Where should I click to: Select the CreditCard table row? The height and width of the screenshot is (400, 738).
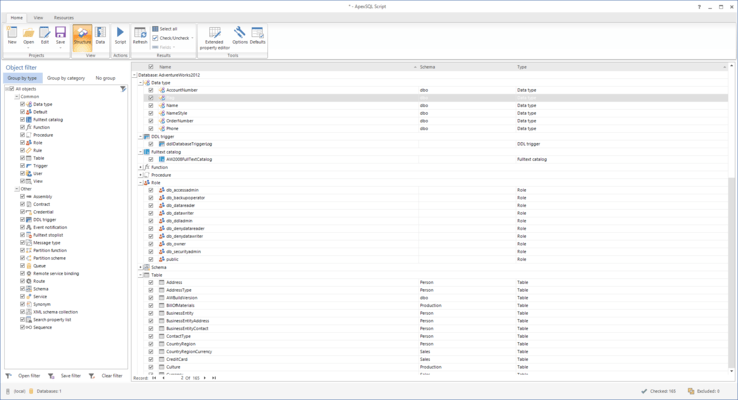[436, 359]
